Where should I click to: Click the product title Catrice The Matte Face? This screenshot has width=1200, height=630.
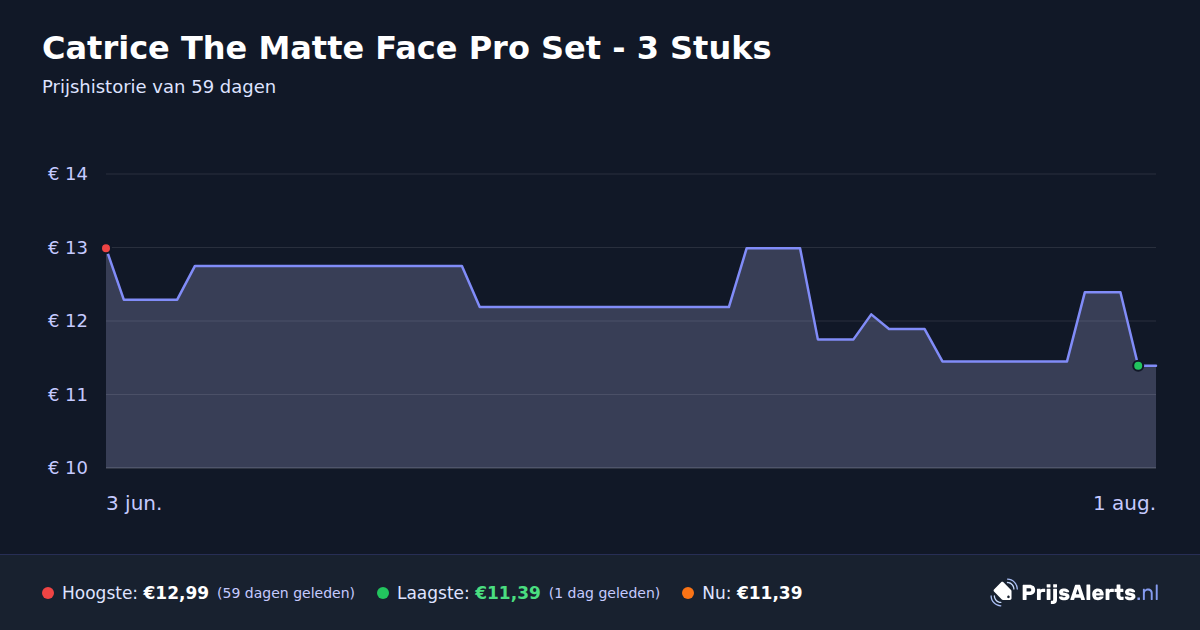(407, 48)
